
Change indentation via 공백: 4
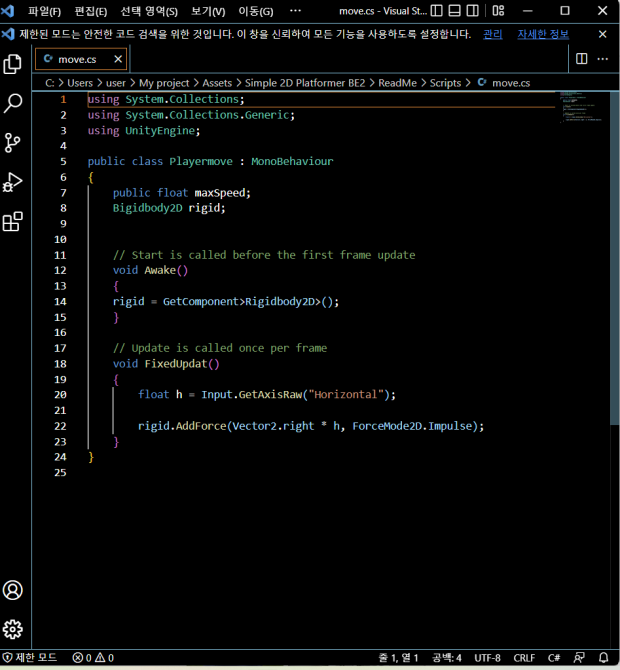tap(447, 657)
